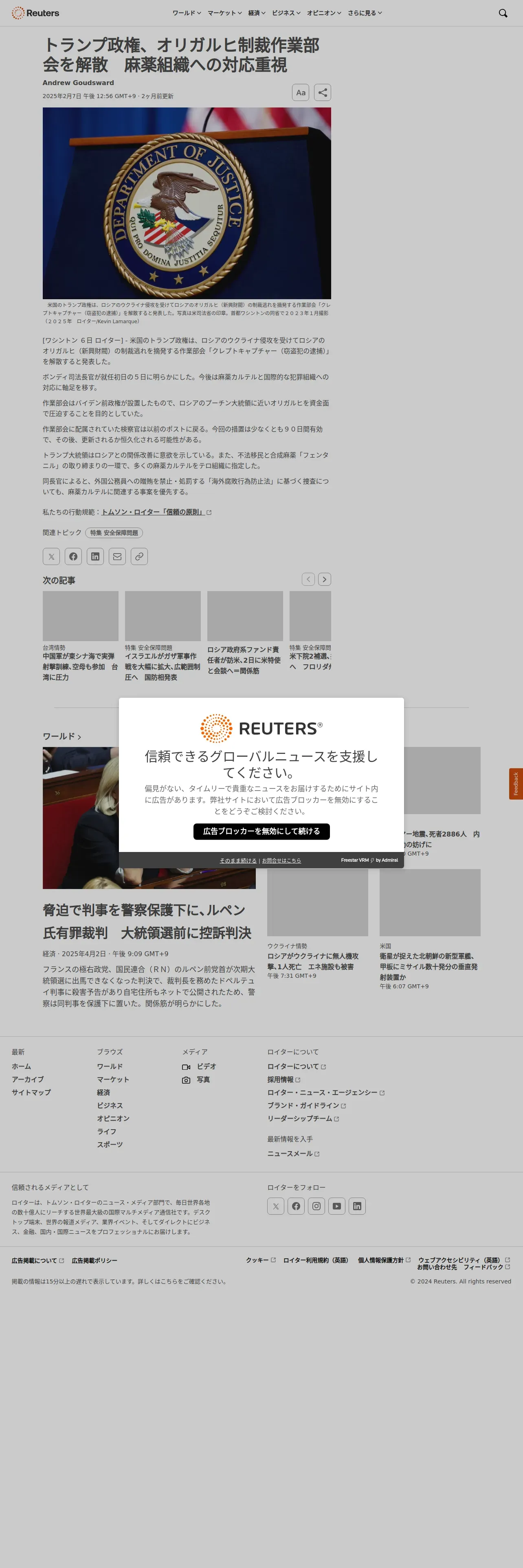Follow Reuters on Facebook in footer
Viewport: 523px width, 1568px height.
(296, 1206)
